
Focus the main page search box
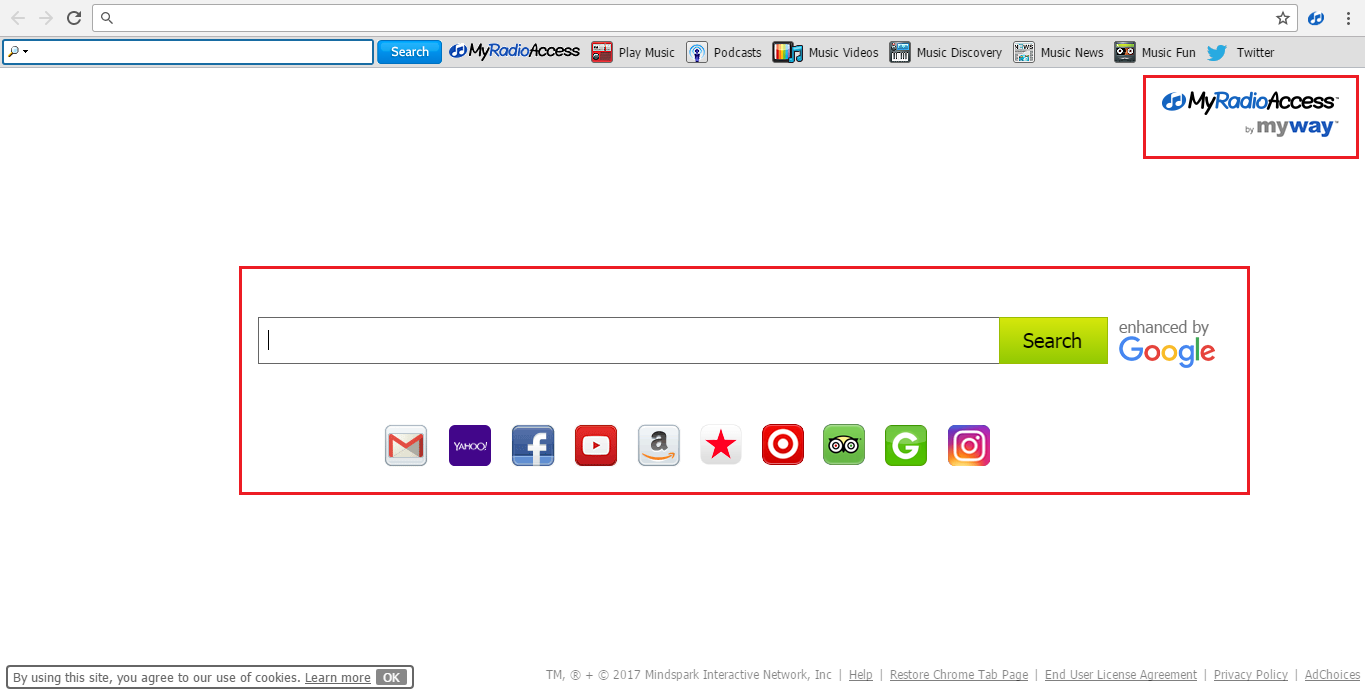629,341
